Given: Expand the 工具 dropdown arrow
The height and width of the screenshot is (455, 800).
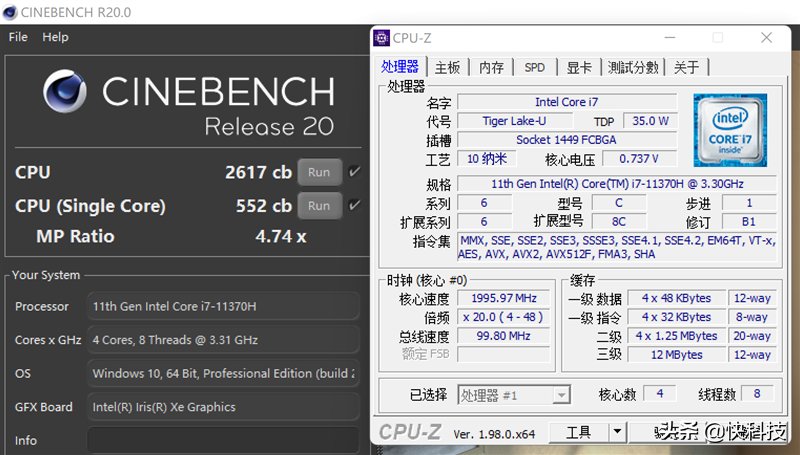Looking at the screenshot, I should [617, 433].
